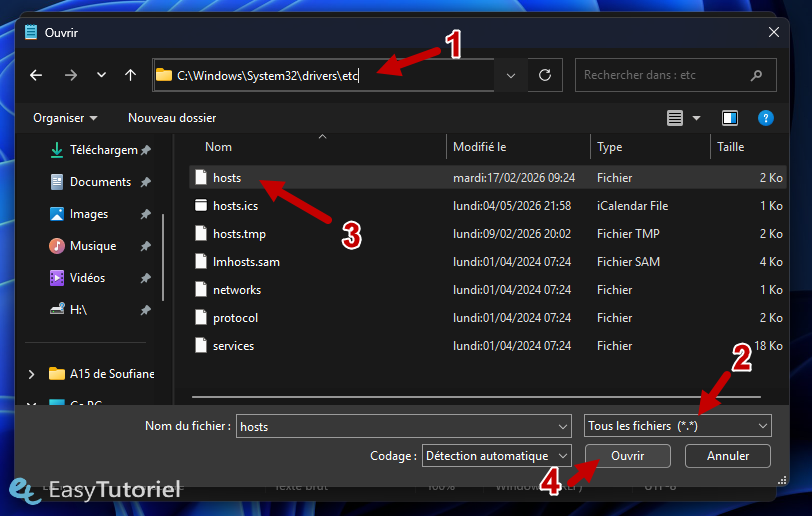Click the pin icon beside Images

click(146, 214)
